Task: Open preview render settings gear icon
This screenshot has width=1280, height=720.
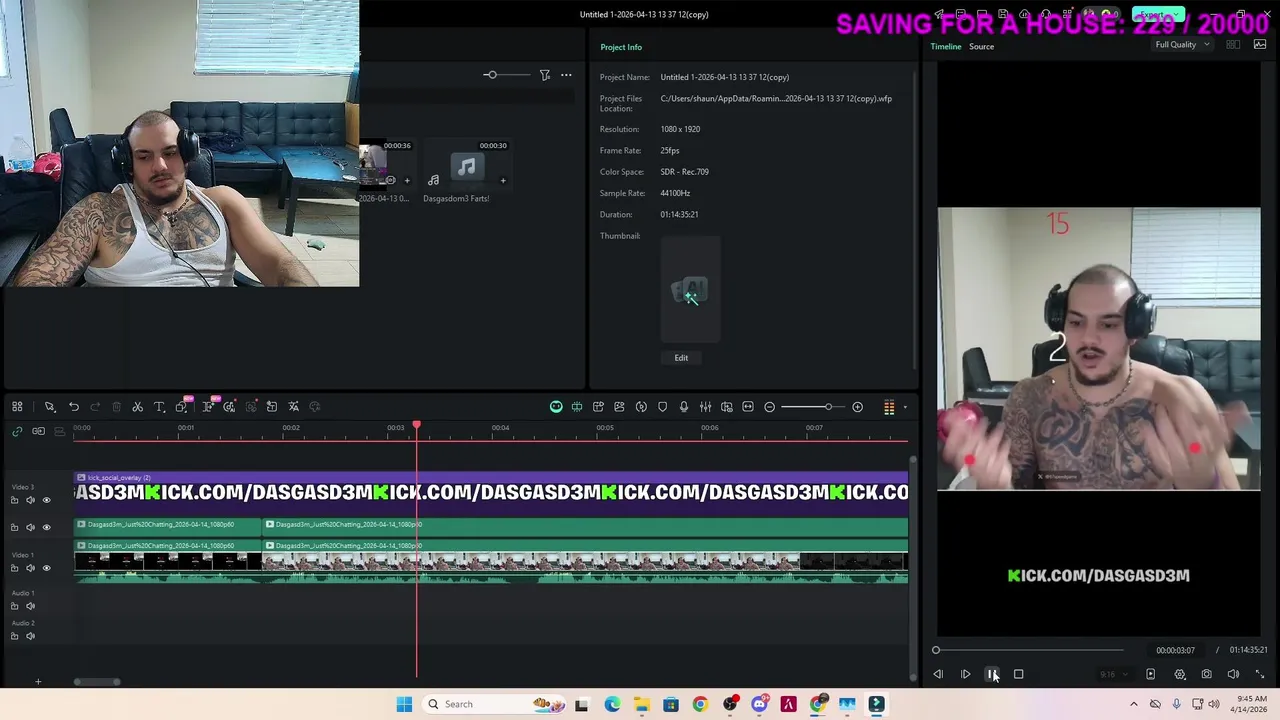Action: 1180,674
